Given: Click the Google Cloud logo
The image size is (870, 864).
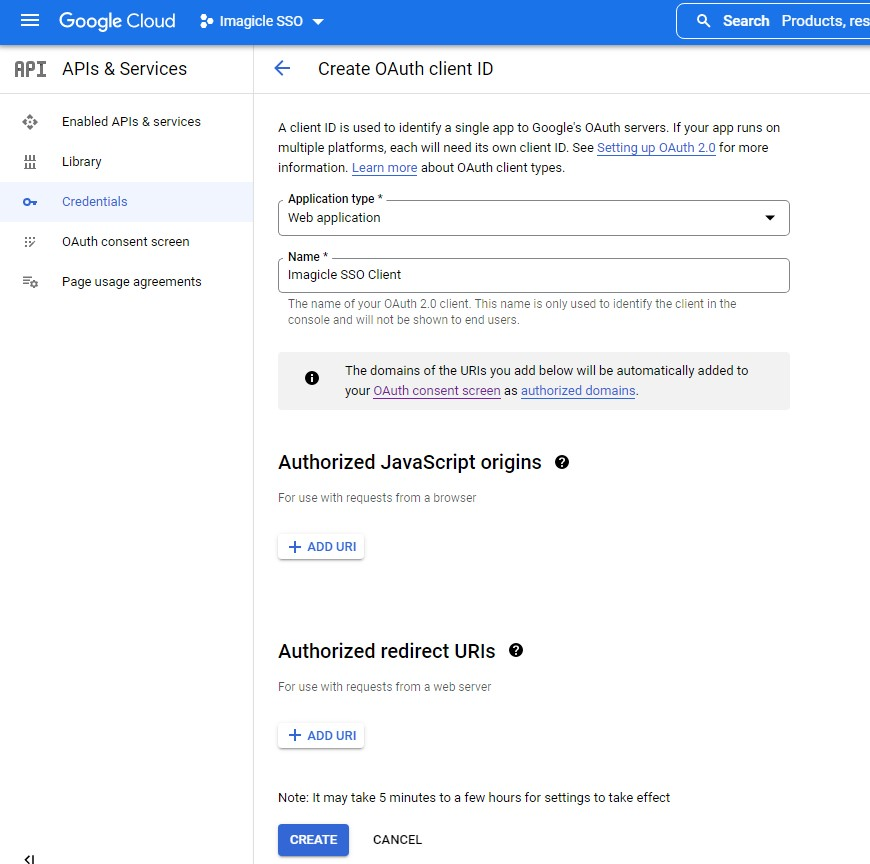Looking at the screenshot, I should 117,21.
